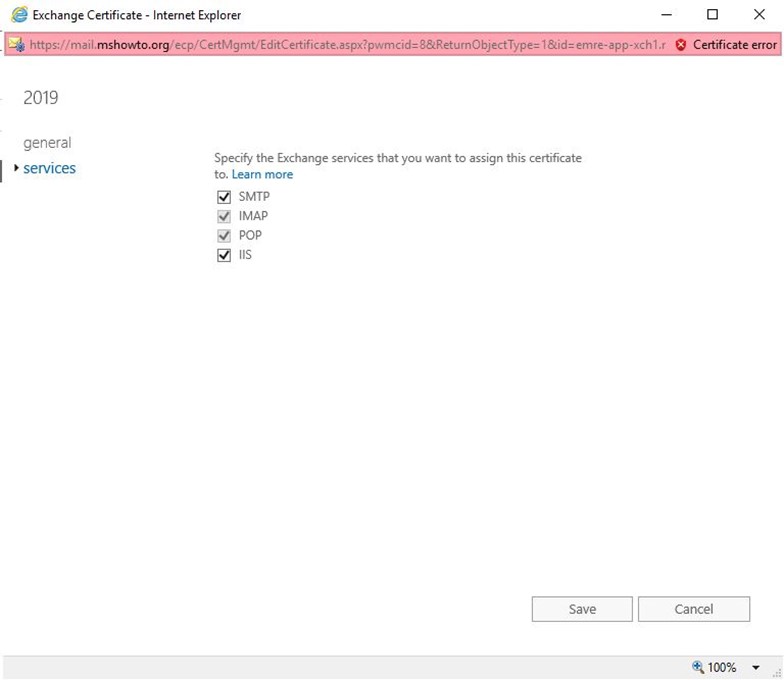Cancel the certificate edit dialog
784x680 pixels.
coord(694,609)
